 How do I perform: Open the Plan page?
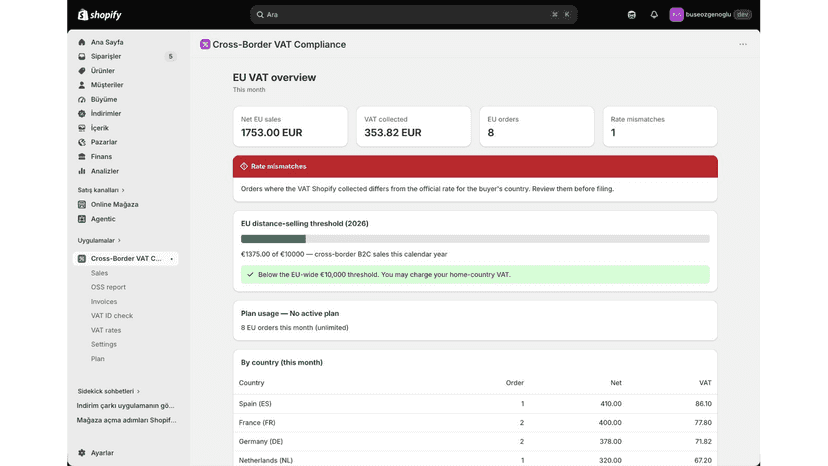point(98,359)
